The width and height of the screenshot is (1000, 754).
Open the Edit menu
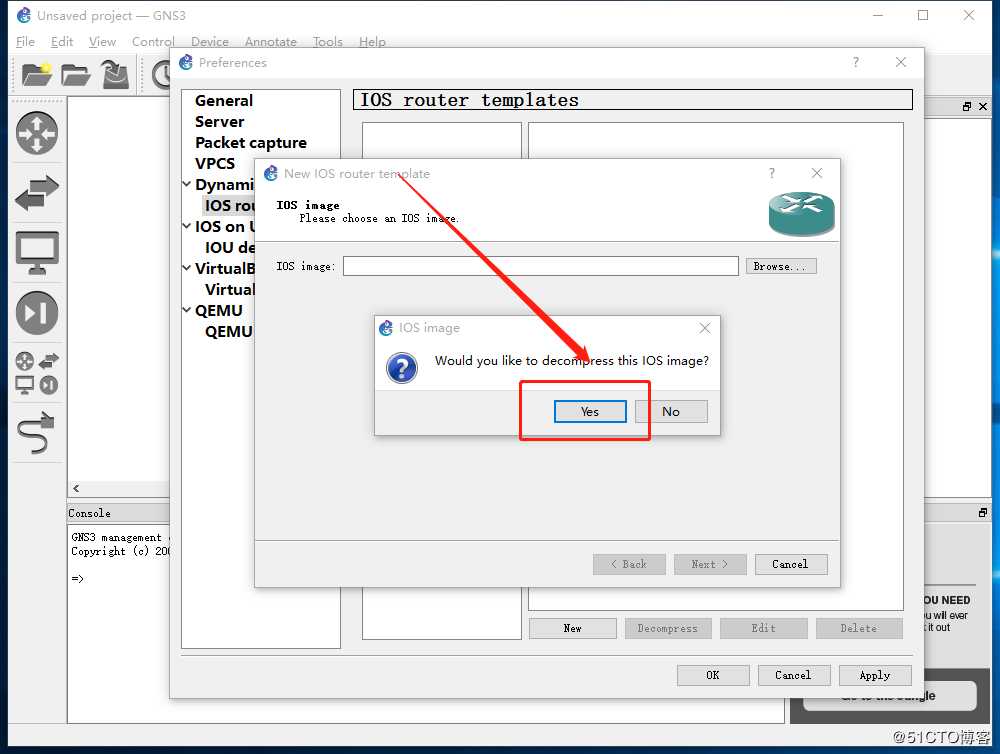(x=62, y=41)
